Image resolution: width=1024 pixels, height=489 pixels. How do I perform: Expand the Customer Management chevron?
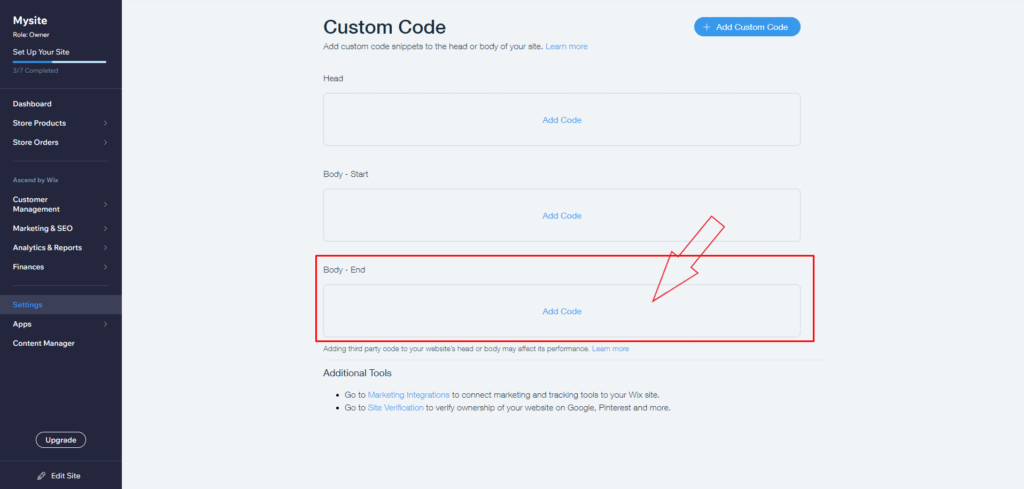click(x=105, y=205)
